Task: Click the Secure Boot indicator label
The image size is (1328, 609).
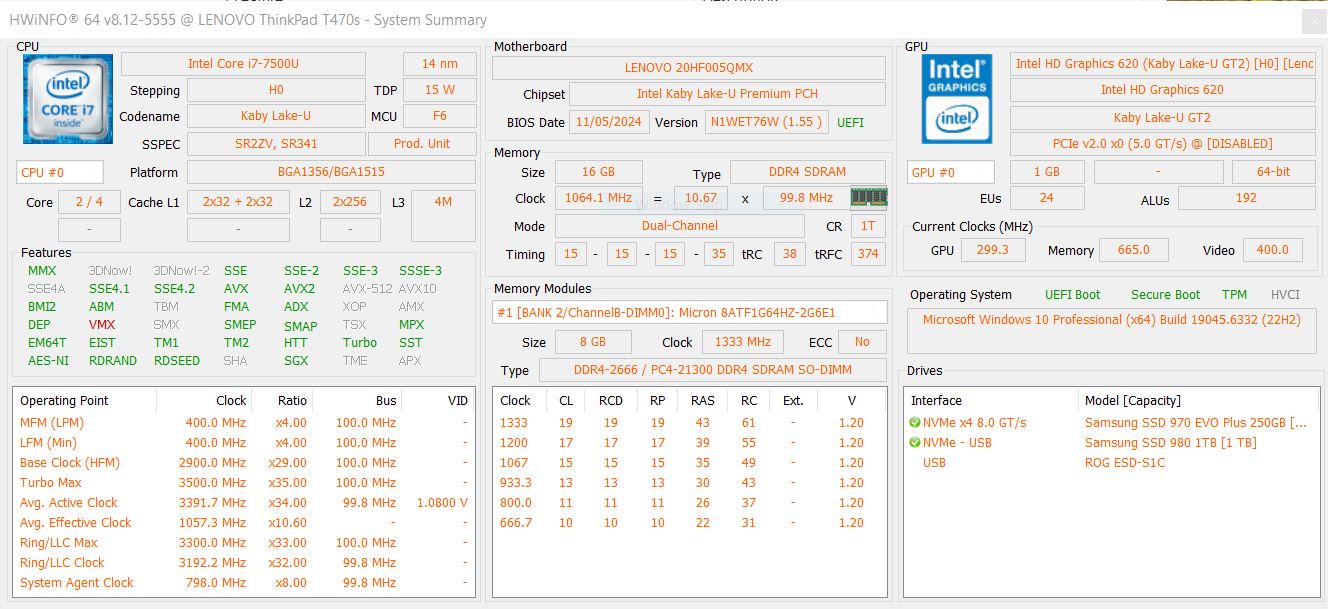Action: (x=1165, y=295)
